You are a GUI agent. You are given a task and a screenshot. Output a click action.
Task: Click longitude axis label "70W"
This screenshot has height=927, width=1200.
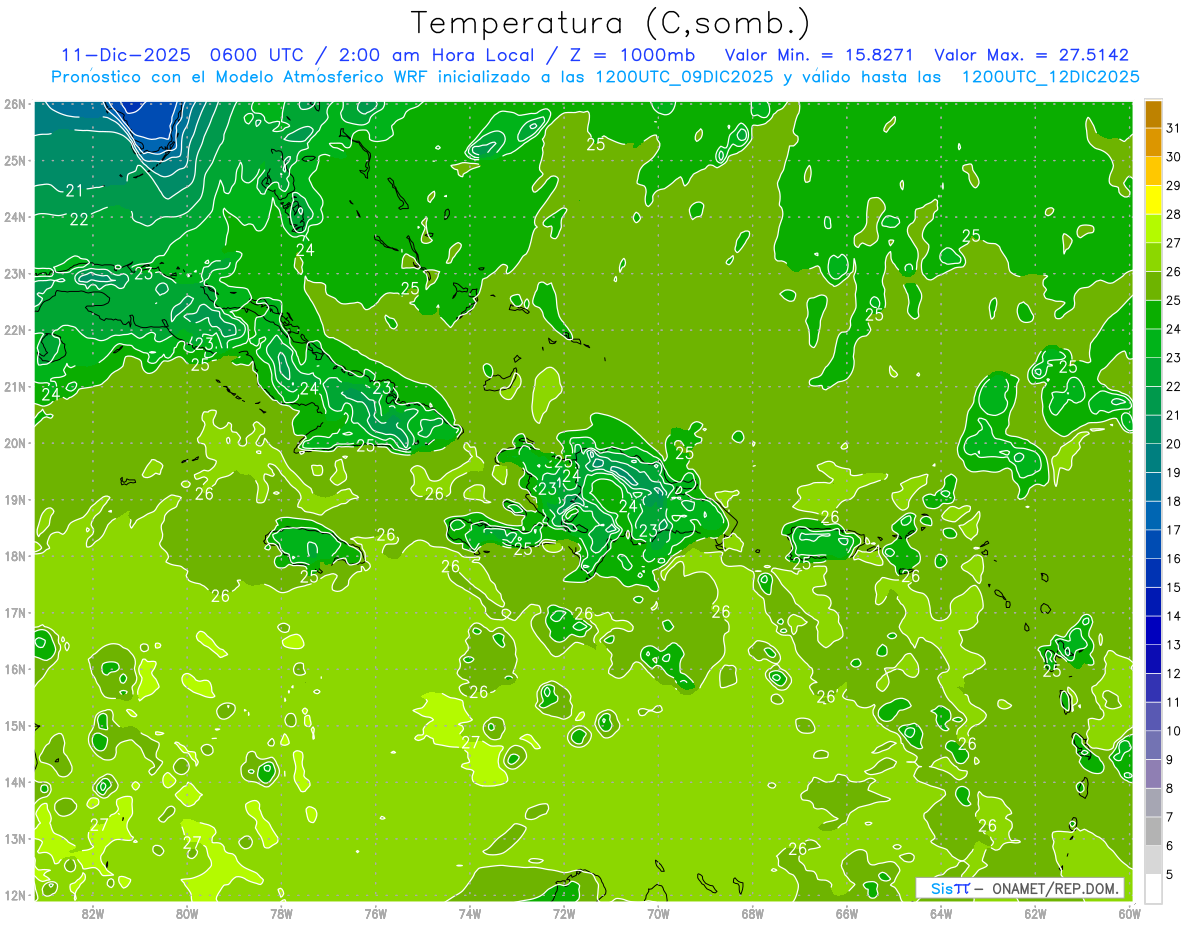658,913
